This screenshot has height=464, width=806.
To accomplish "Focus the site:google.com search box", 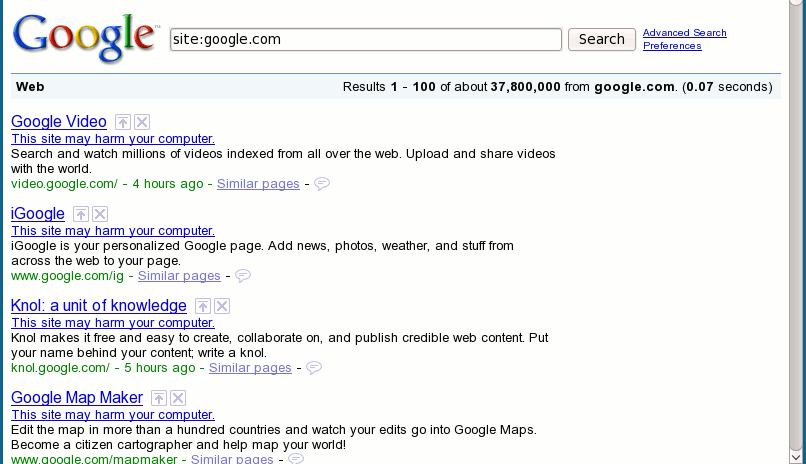I will [x=365, y=40].
